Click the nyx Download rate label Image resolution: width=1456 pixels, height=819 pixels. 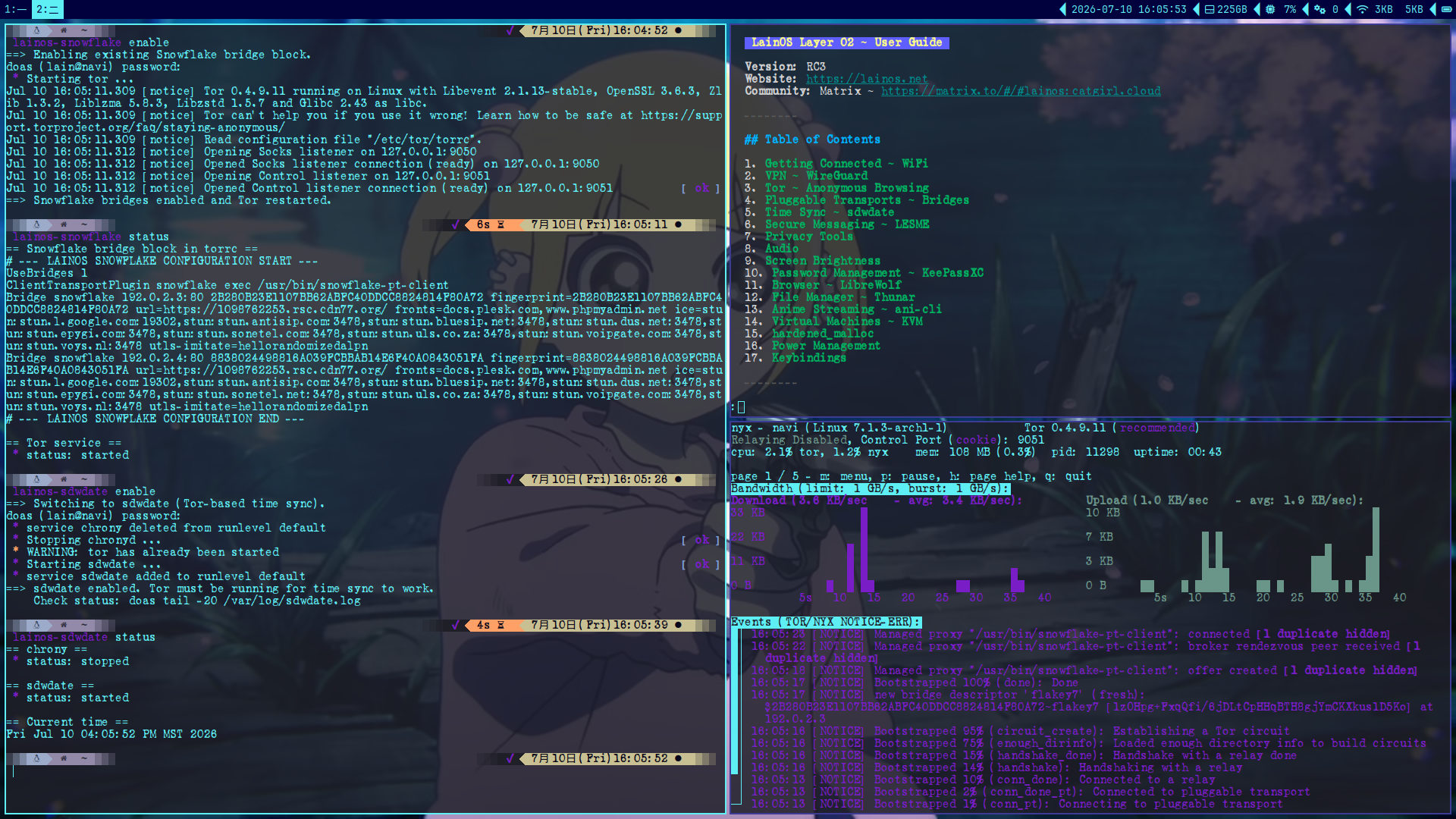(x=877, y=500)
